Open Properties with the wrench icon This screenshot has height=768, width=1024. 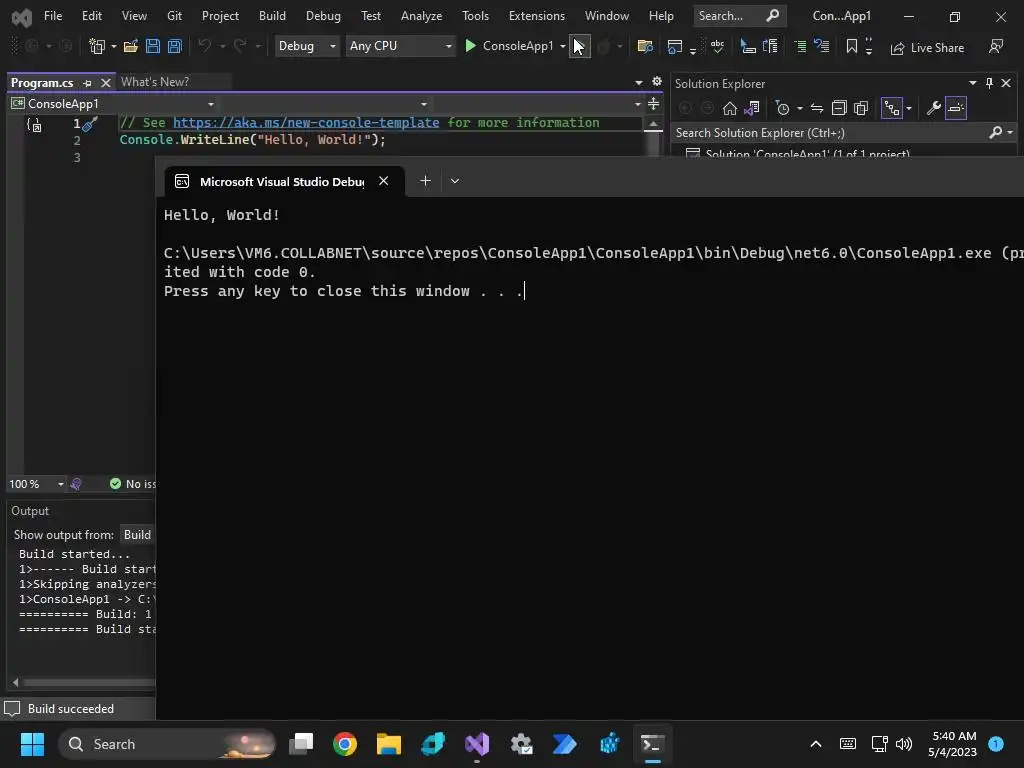click(934, 108)
